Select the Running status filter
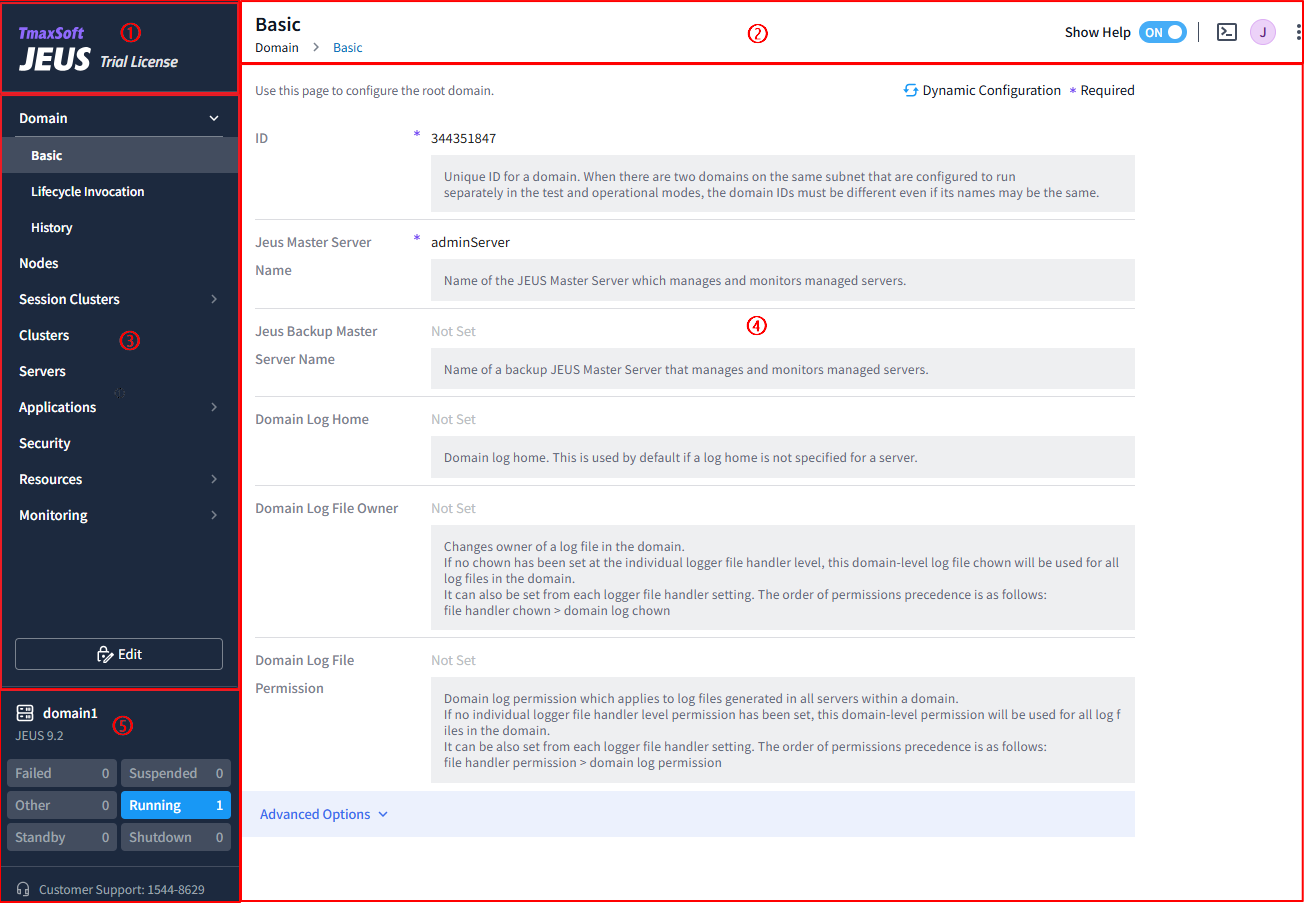 175,805
